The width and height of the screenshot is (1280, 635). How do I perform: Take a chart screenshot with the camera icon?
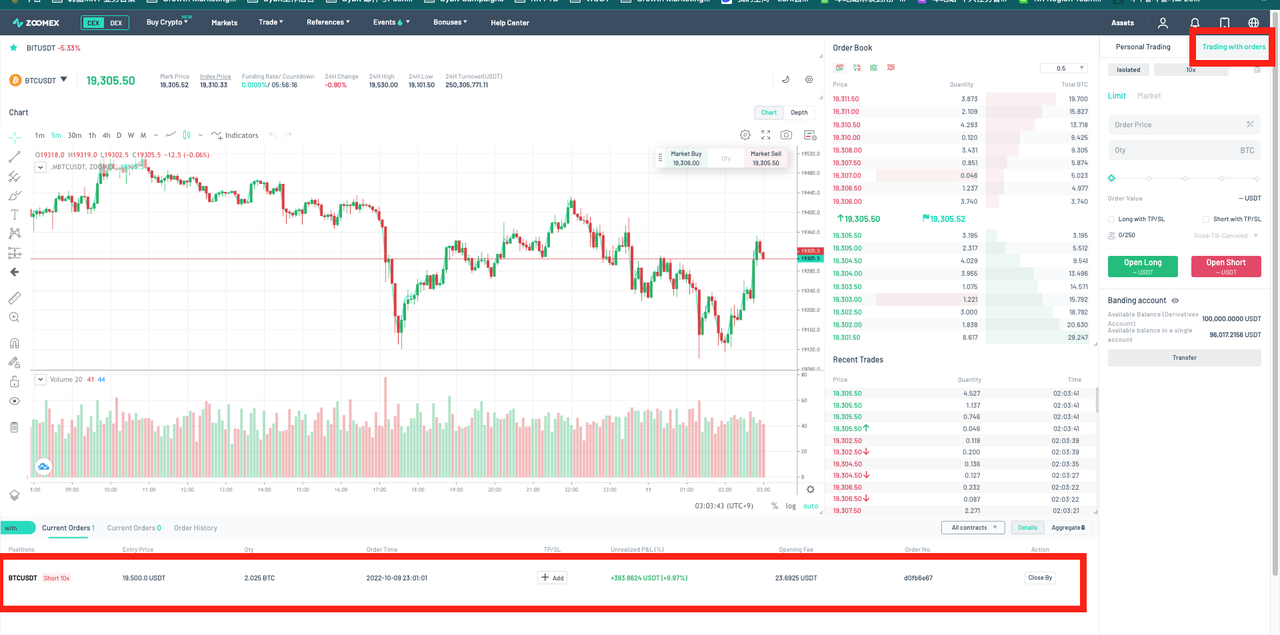[x=787, y=134]
